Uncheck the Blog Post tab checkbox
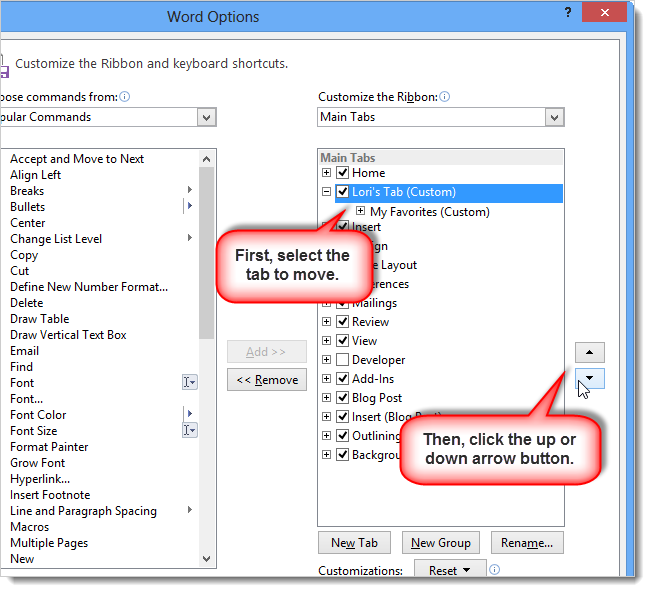This screenshot has width=650, height=592. (x=342, y=398)
